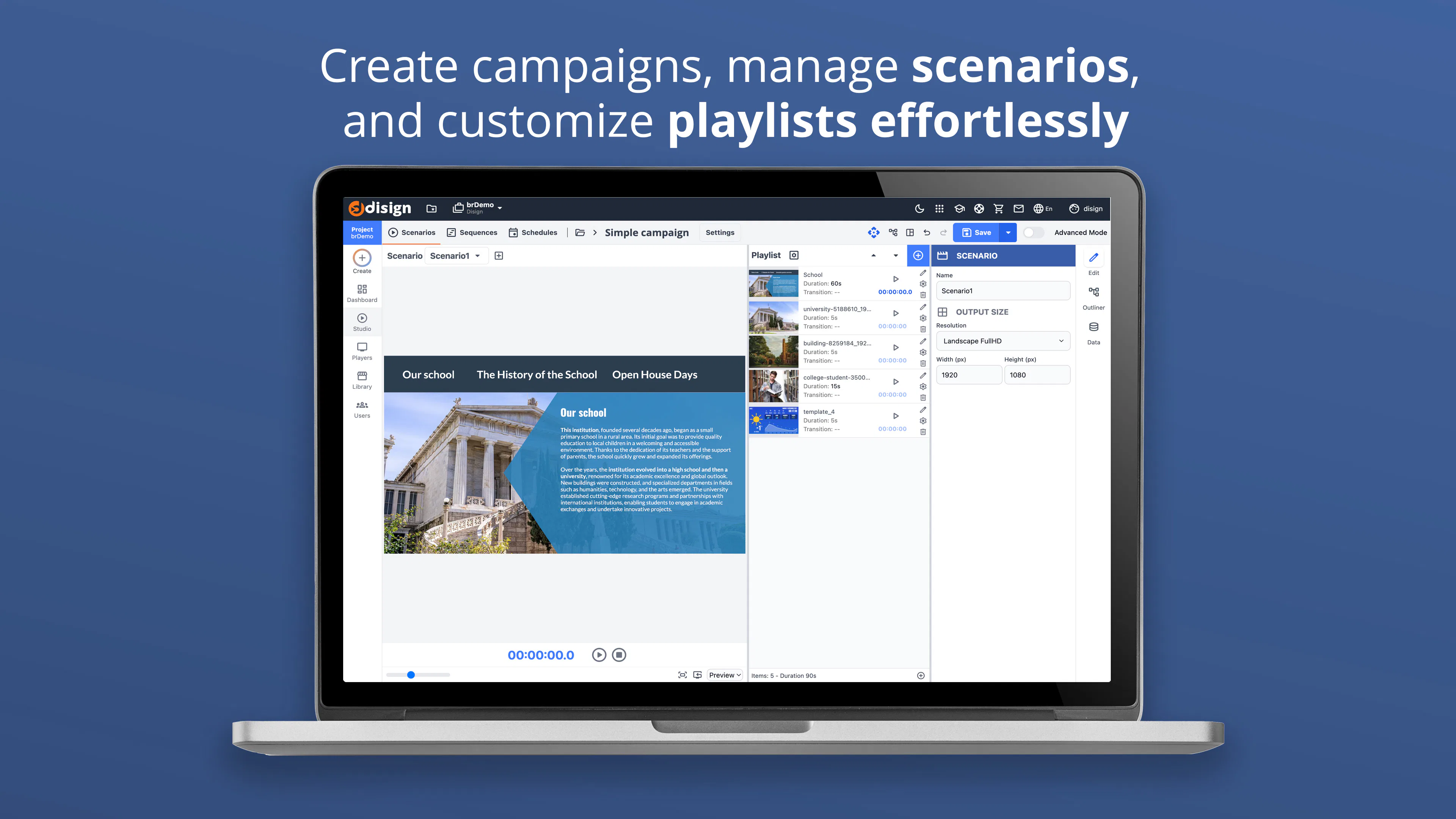Switch to Schedules tab
This screenshot has height=819, width=1456.
click(x=533, y=232)
